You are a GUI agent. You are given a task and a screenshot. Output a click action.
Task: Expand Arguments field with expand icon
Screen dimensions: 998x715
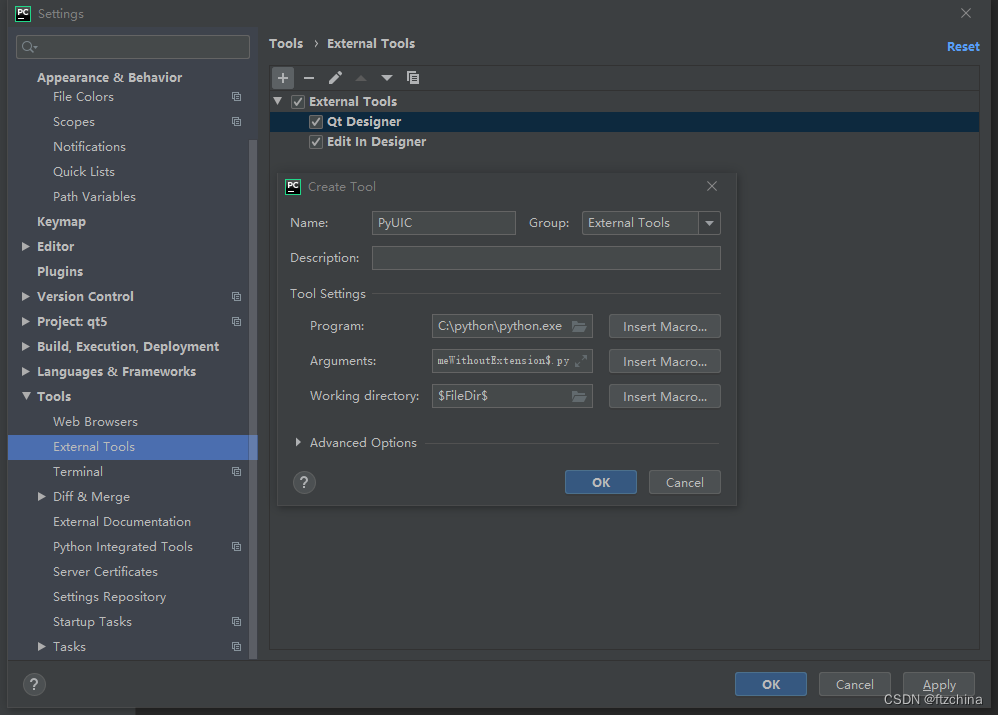(580, 361)
